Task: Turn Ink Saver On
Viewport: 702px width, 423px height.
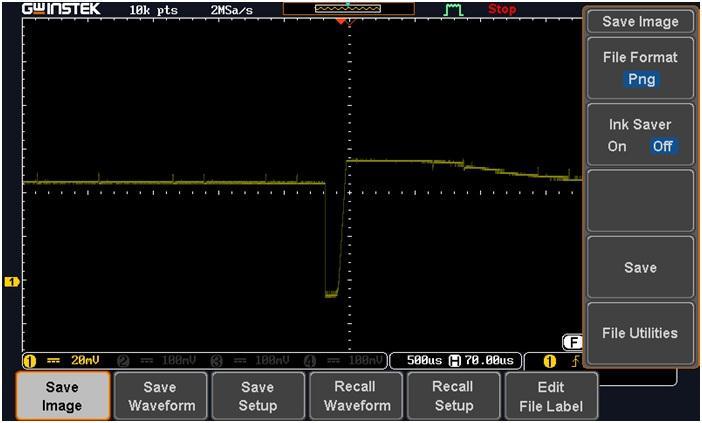Action: click(x=617, y=146)
